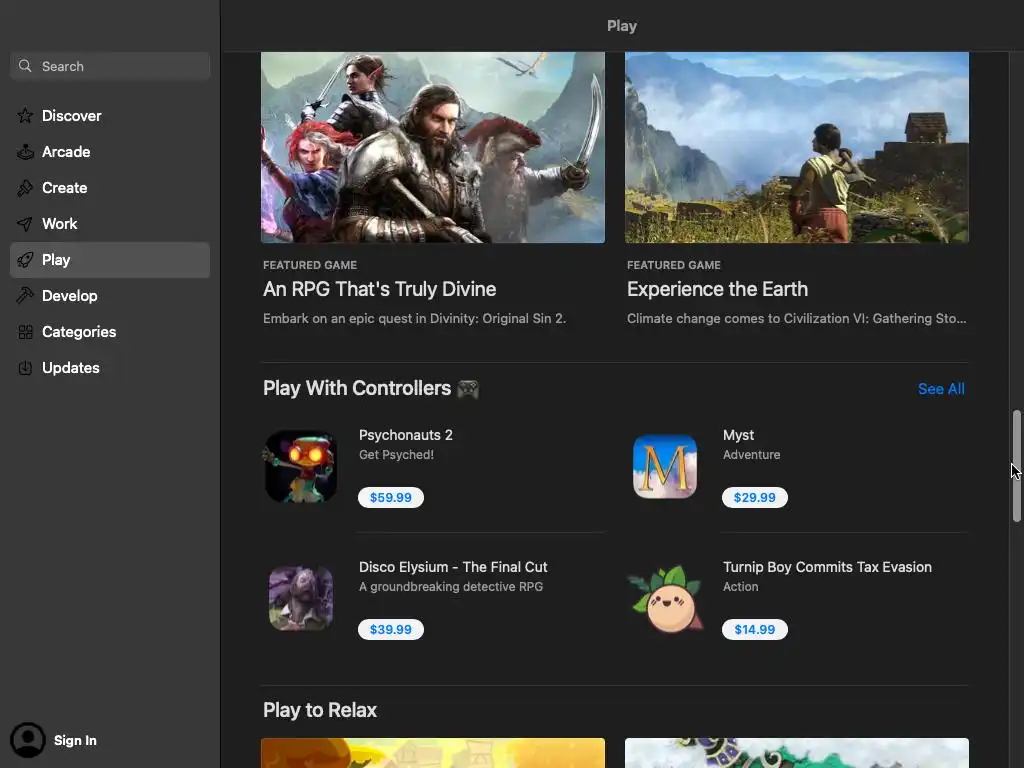The width and height of the screenshot is (1024, 768).
Task: Click 'Turnip Boy Commits Tax Evasion' title
Action: (827, 567)
